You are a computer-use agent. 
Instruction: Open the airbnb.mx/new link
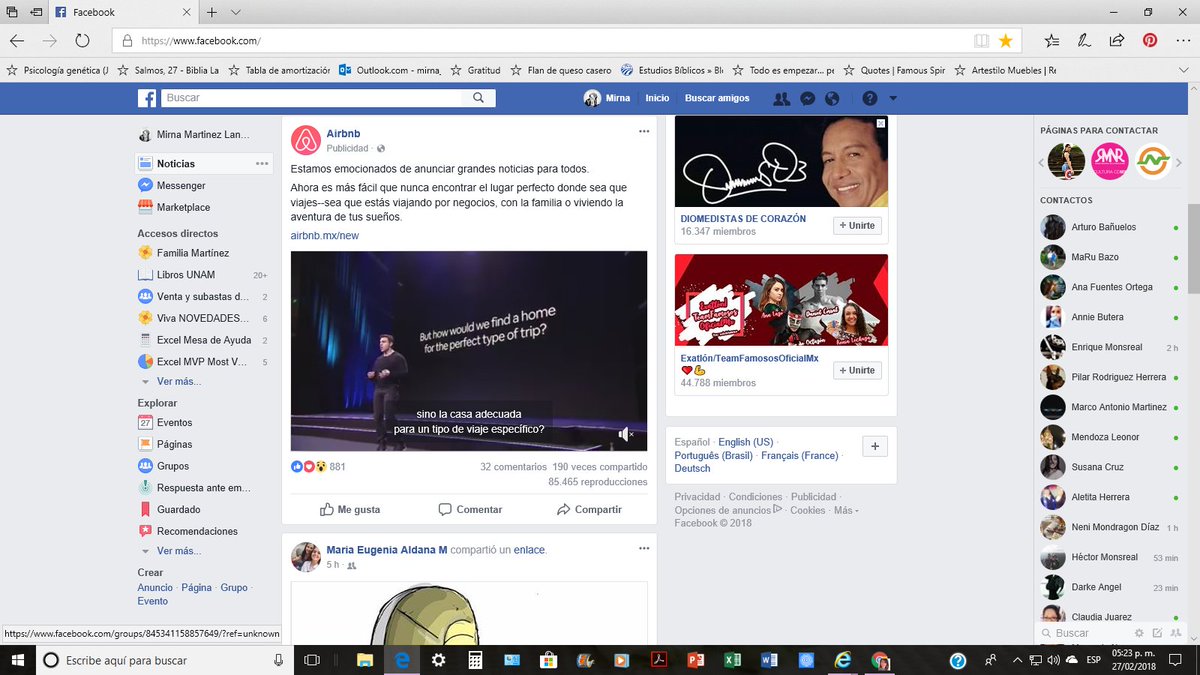(x=324, y=236)
